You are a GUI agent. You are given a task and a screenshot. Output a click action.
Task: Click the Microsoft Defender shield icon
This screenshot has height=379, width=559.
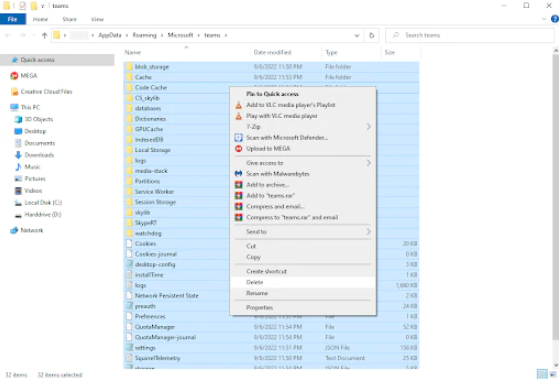click(239, 138)
